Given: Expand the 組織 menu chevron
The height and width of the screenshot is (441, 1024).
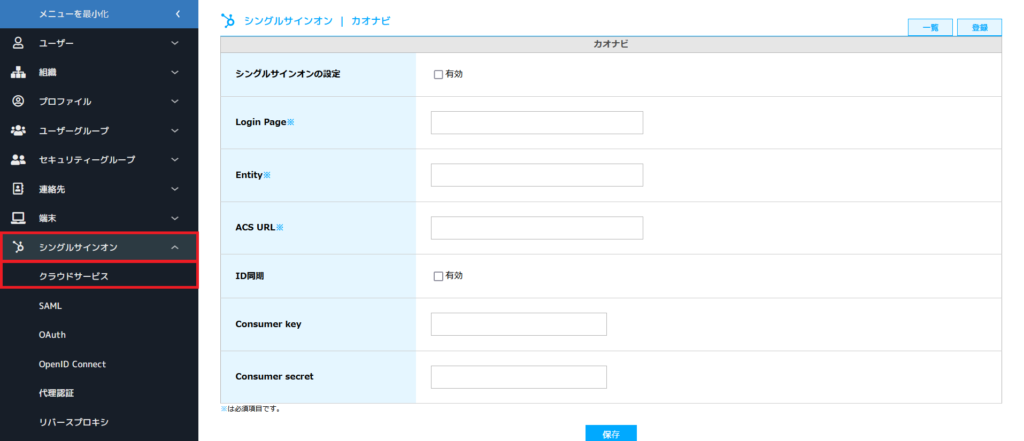Looking at the screenshot, I should [x=174, y=73].
